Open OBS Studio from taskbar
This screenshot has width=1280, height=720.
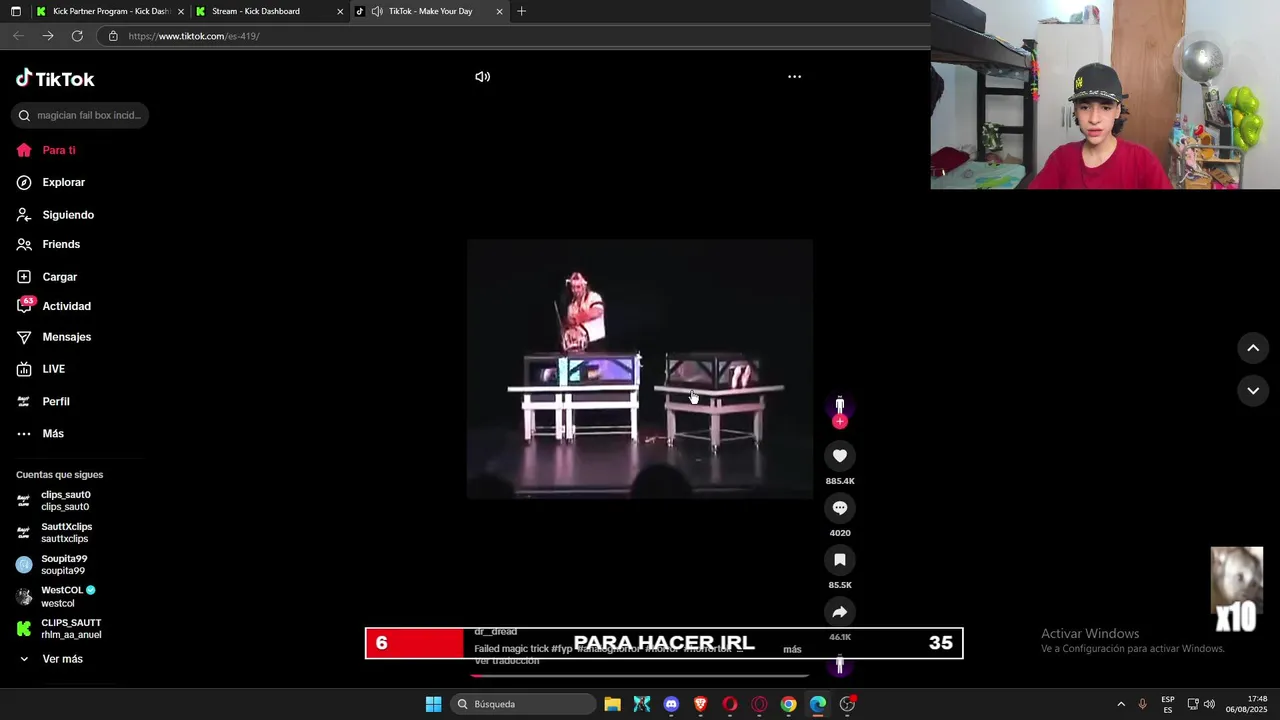[847, 704]
